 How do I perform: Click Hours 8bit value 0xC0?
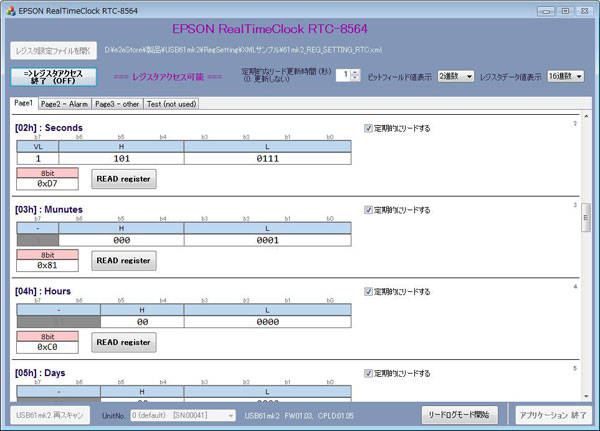(47, 347)
